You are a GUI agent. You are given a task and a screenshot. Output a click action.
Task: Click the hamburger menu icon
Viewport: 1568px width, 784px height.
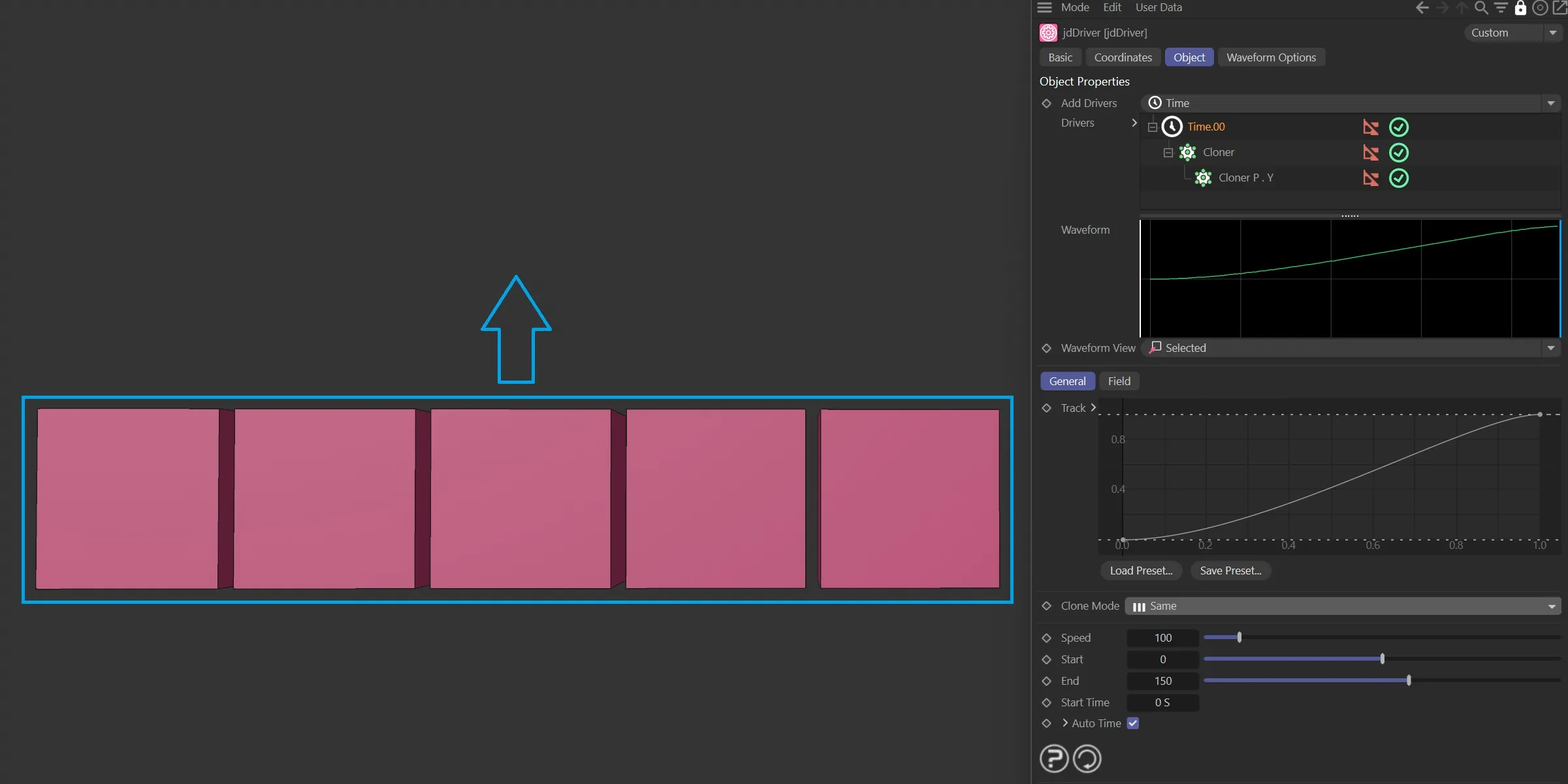[x=1045, y=8]
